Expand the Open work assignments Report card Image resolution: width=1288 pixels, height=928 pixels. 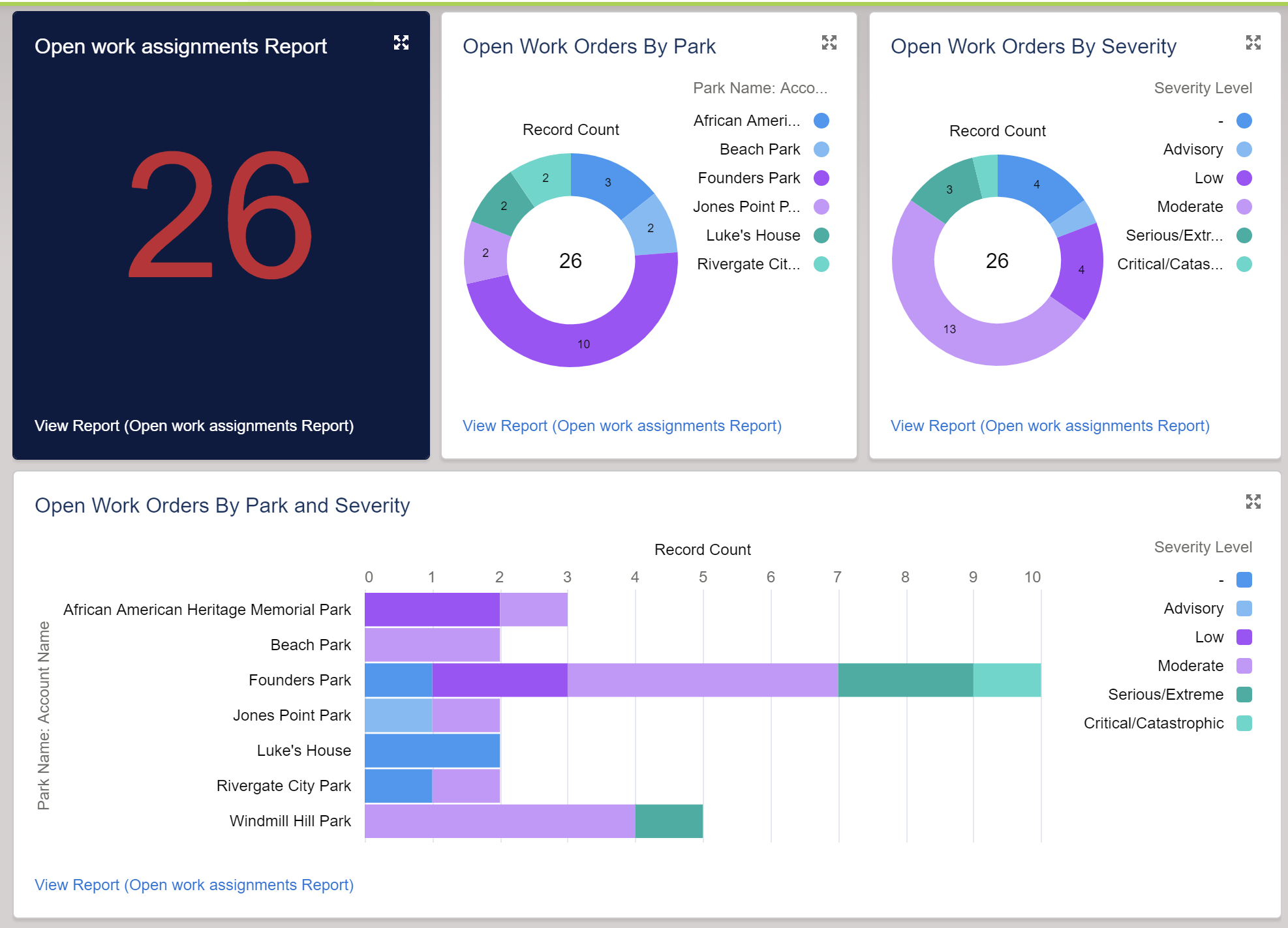coord(401,43)
